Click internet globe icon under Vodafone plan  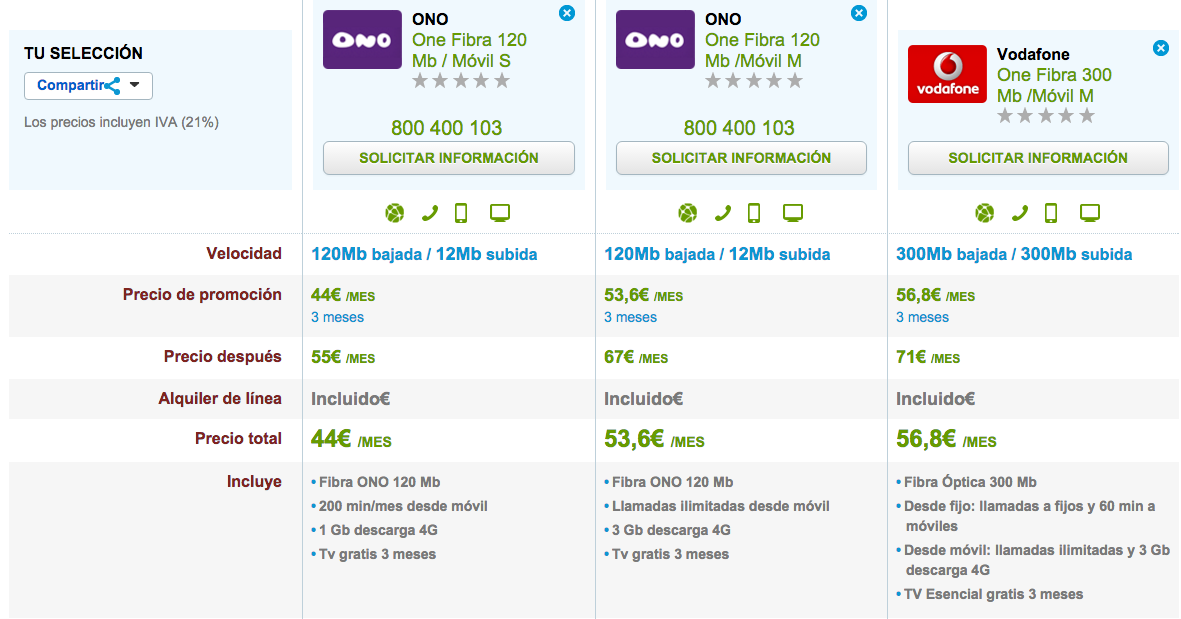click(x=984, y=214)
